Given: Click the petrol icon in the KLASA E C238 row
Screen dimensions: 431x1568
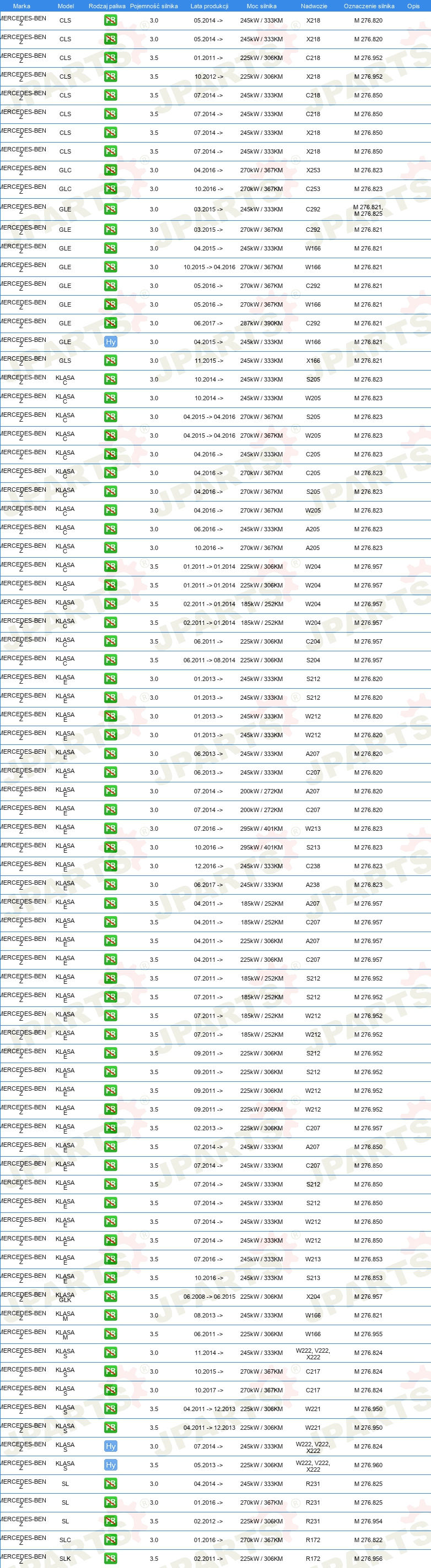Looking at the screenshot, I should (x=110, y=866).
